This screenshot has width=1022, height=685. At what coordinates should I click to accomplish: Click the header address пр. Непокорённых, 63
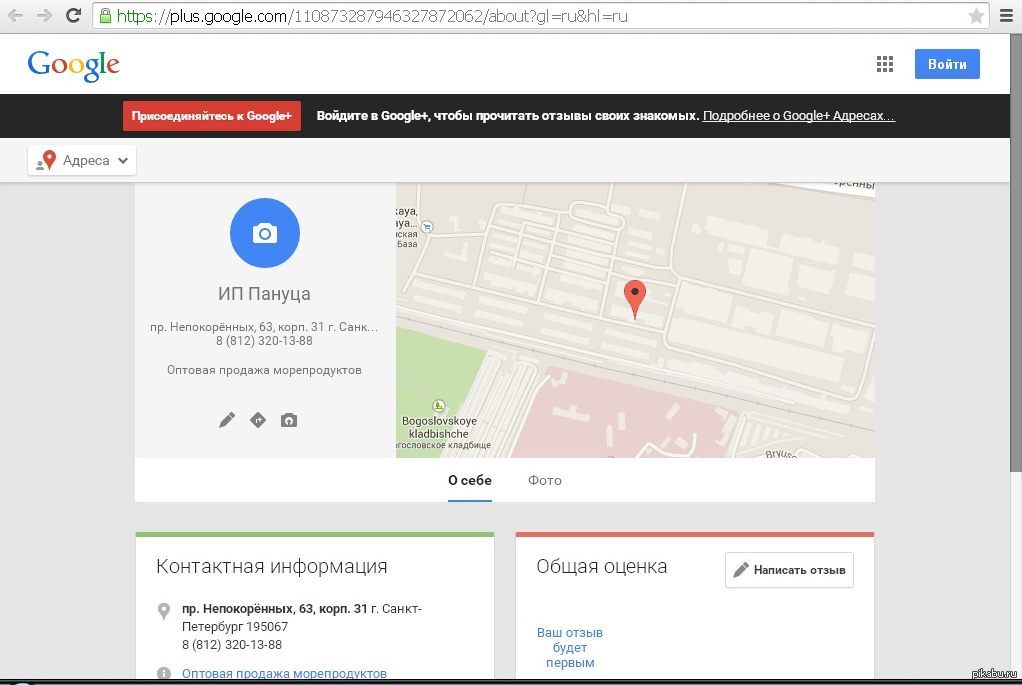264,327
